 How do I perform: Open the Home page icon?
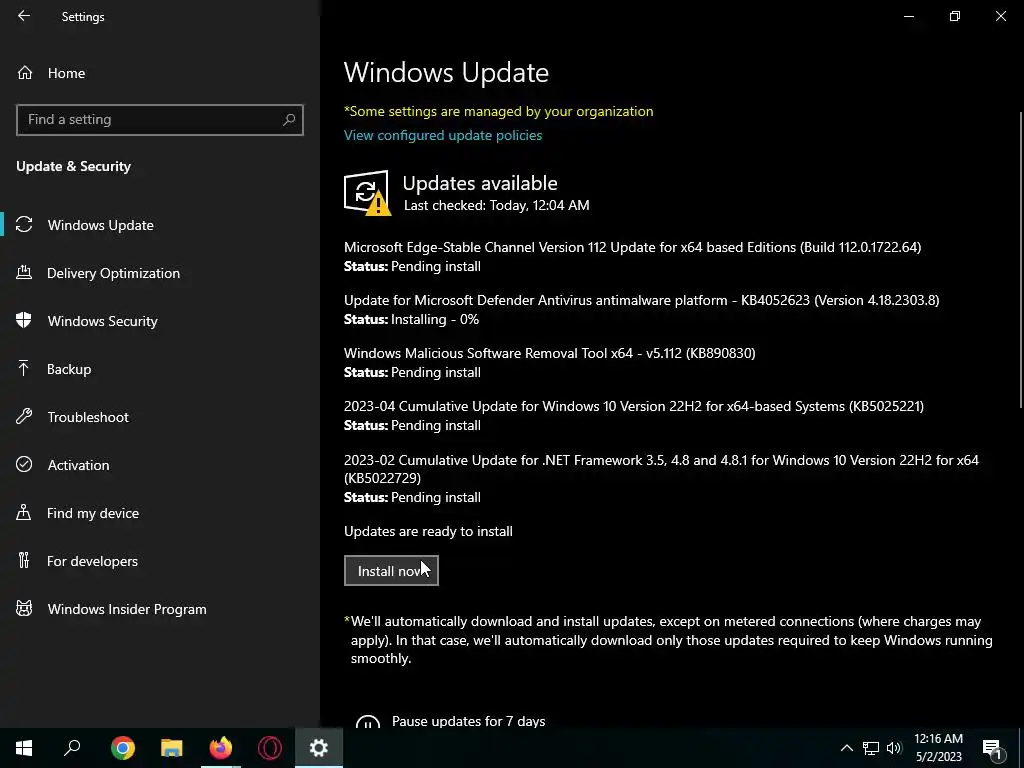25,73
